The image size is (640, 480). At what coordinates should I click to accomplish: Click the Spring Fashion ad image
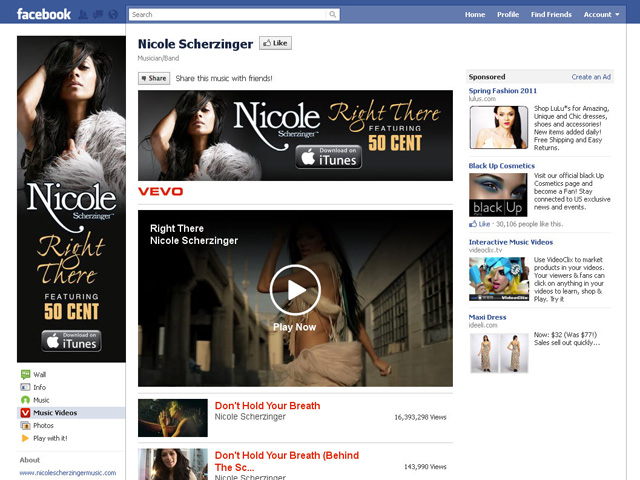(x=498, y=127)
